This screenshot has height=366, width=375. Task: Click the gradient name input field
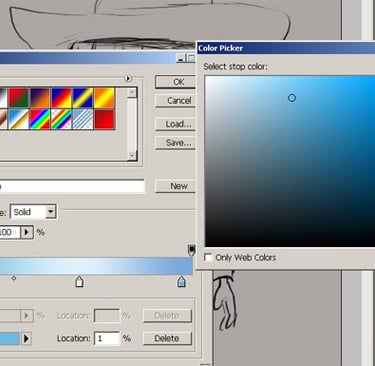tap(72, 186)
